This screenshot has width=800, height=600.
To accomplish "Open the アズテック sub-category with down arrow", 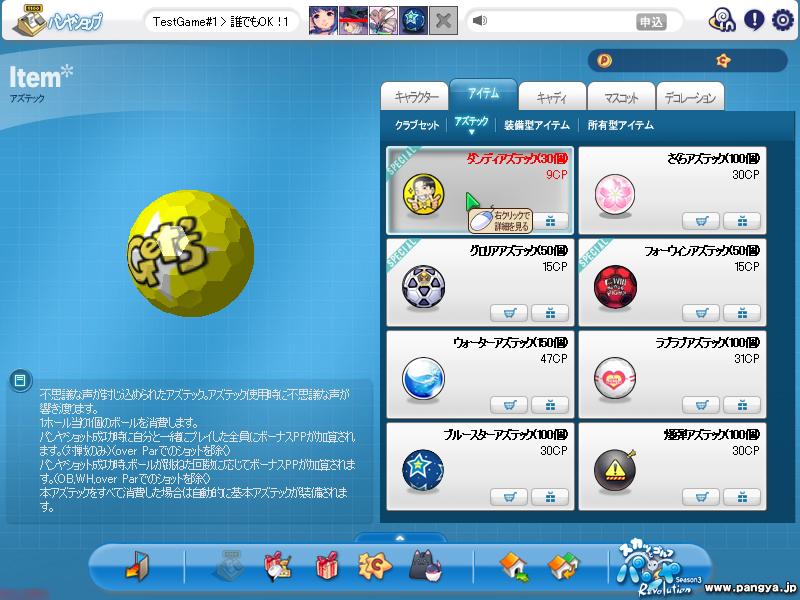I will 471,124.
